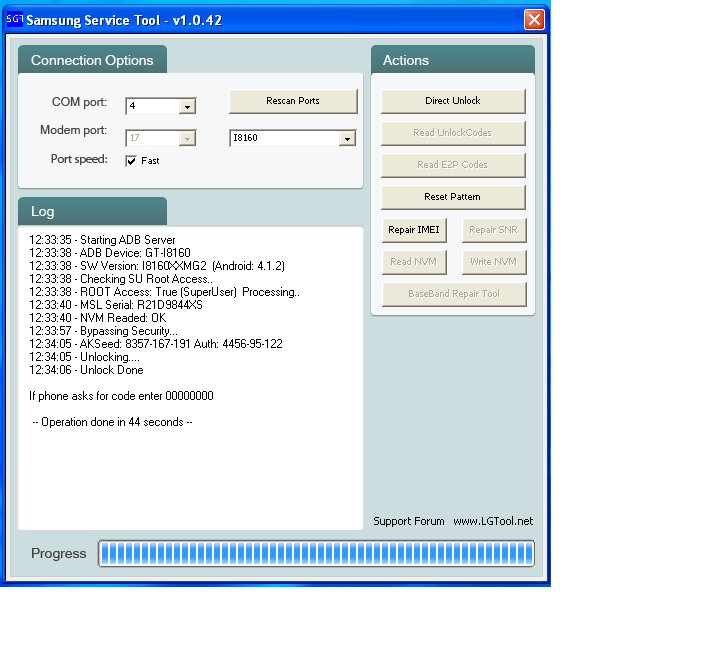702x652 pixels.
Task: Open the www.LGTool.net link
Action: [493, 521]
